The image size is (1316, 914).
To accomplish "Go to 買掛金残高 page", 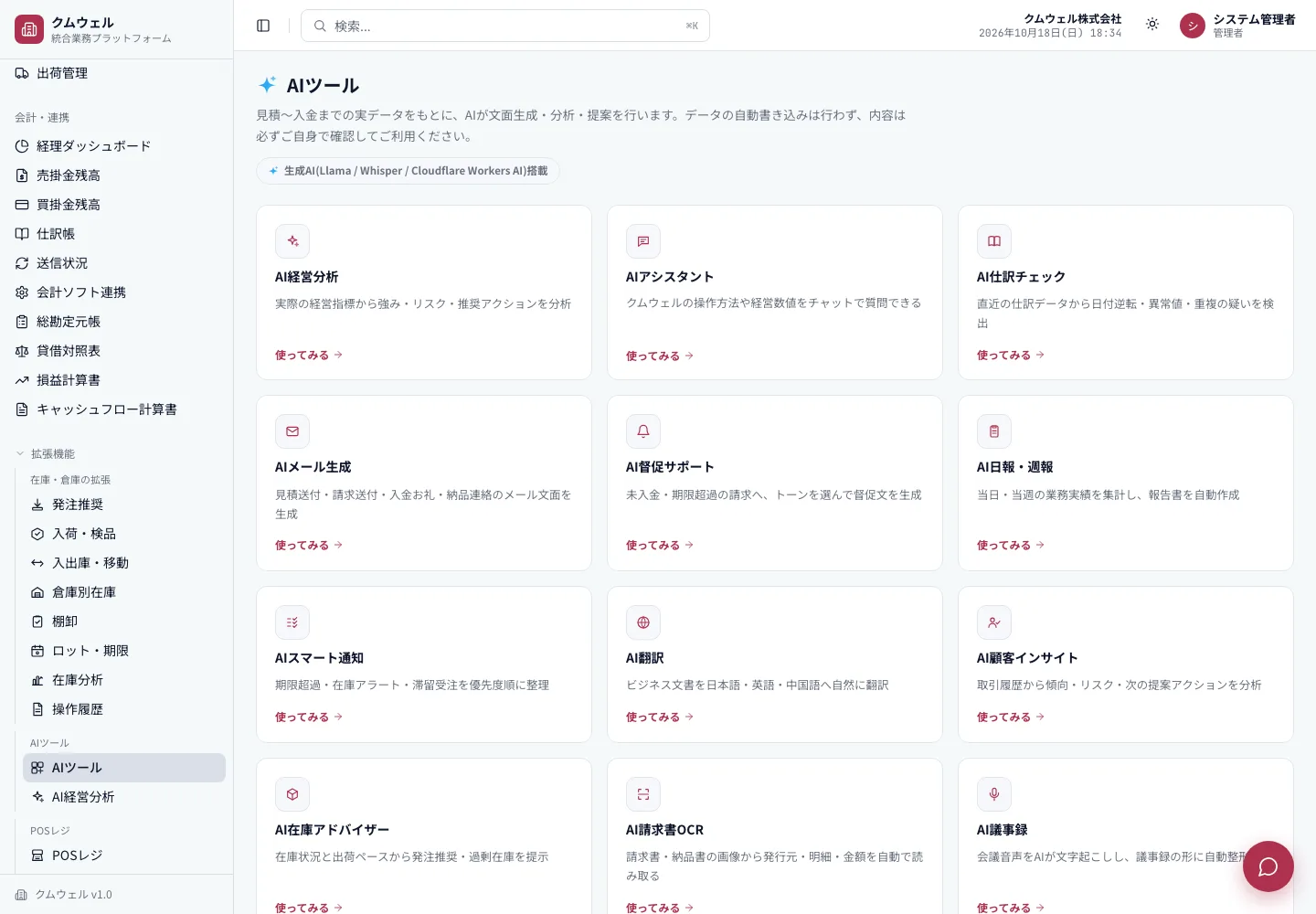I will [116, 205].
